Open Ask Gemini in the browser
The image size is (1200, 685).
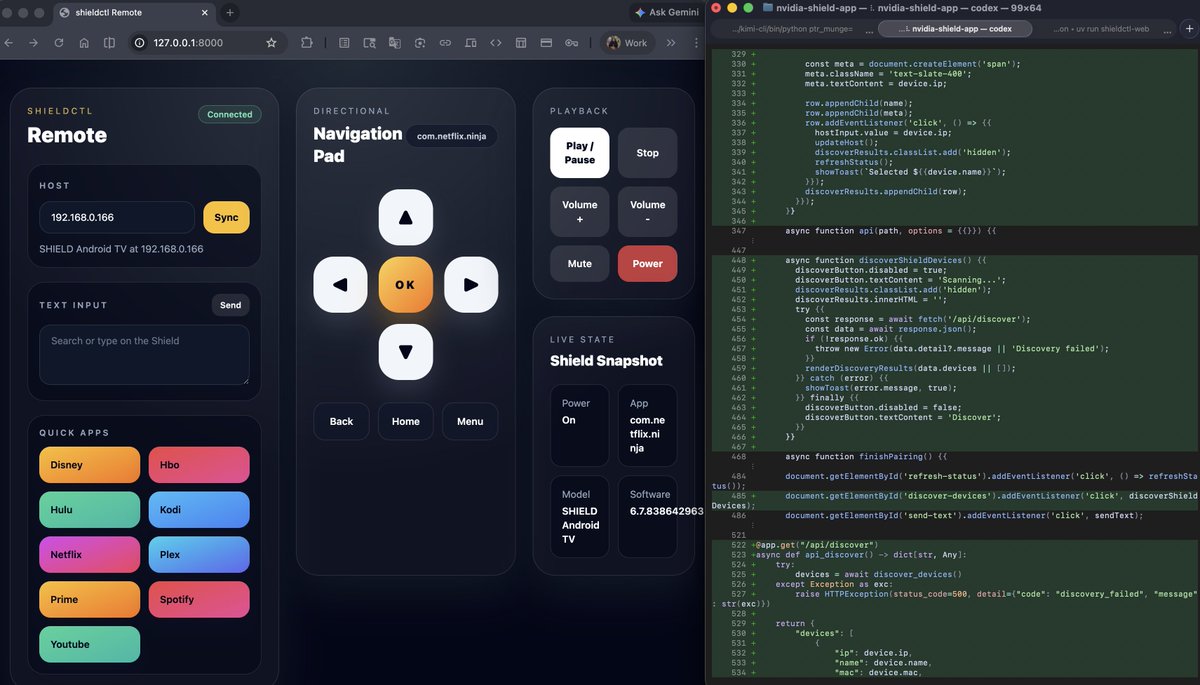[x=667, y=13]
